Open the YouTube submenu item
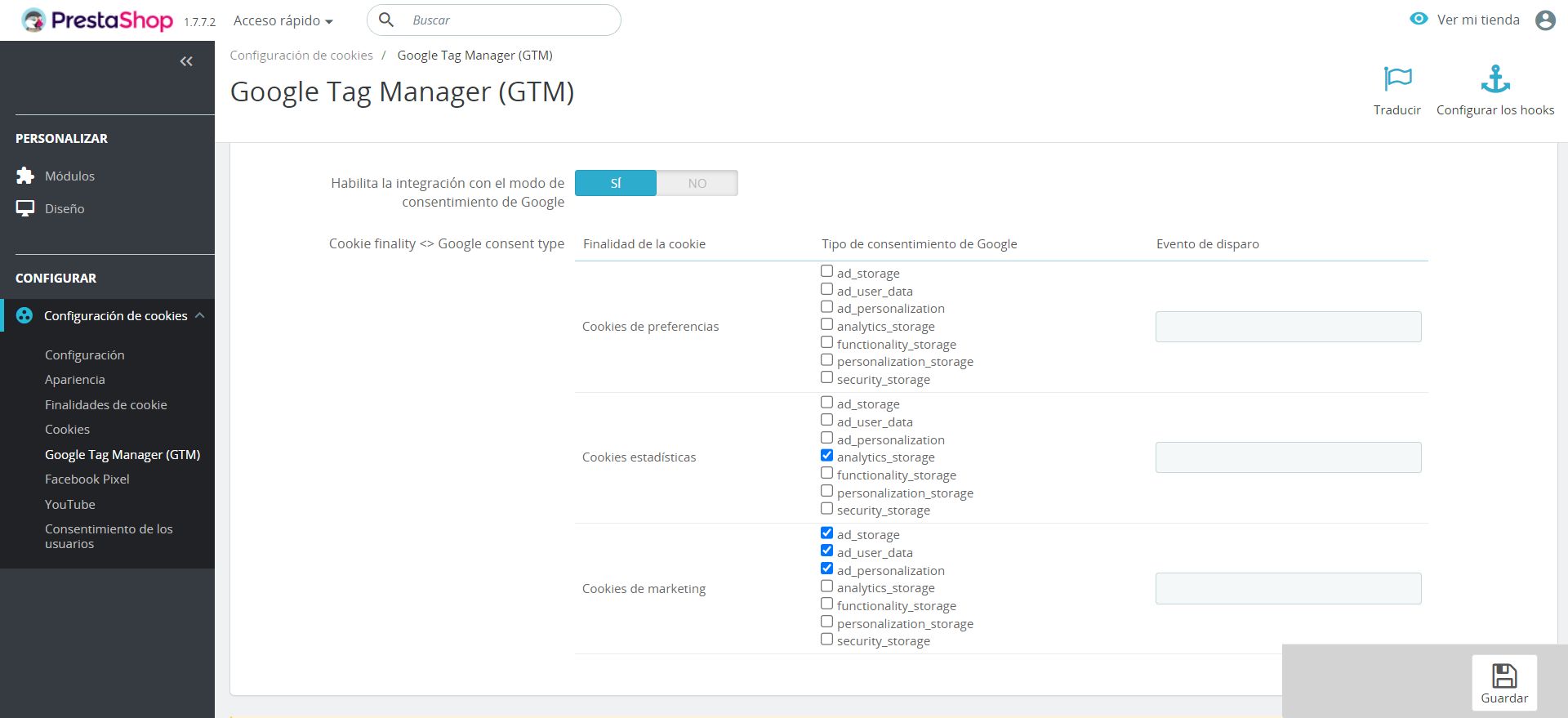 point(70,504)
